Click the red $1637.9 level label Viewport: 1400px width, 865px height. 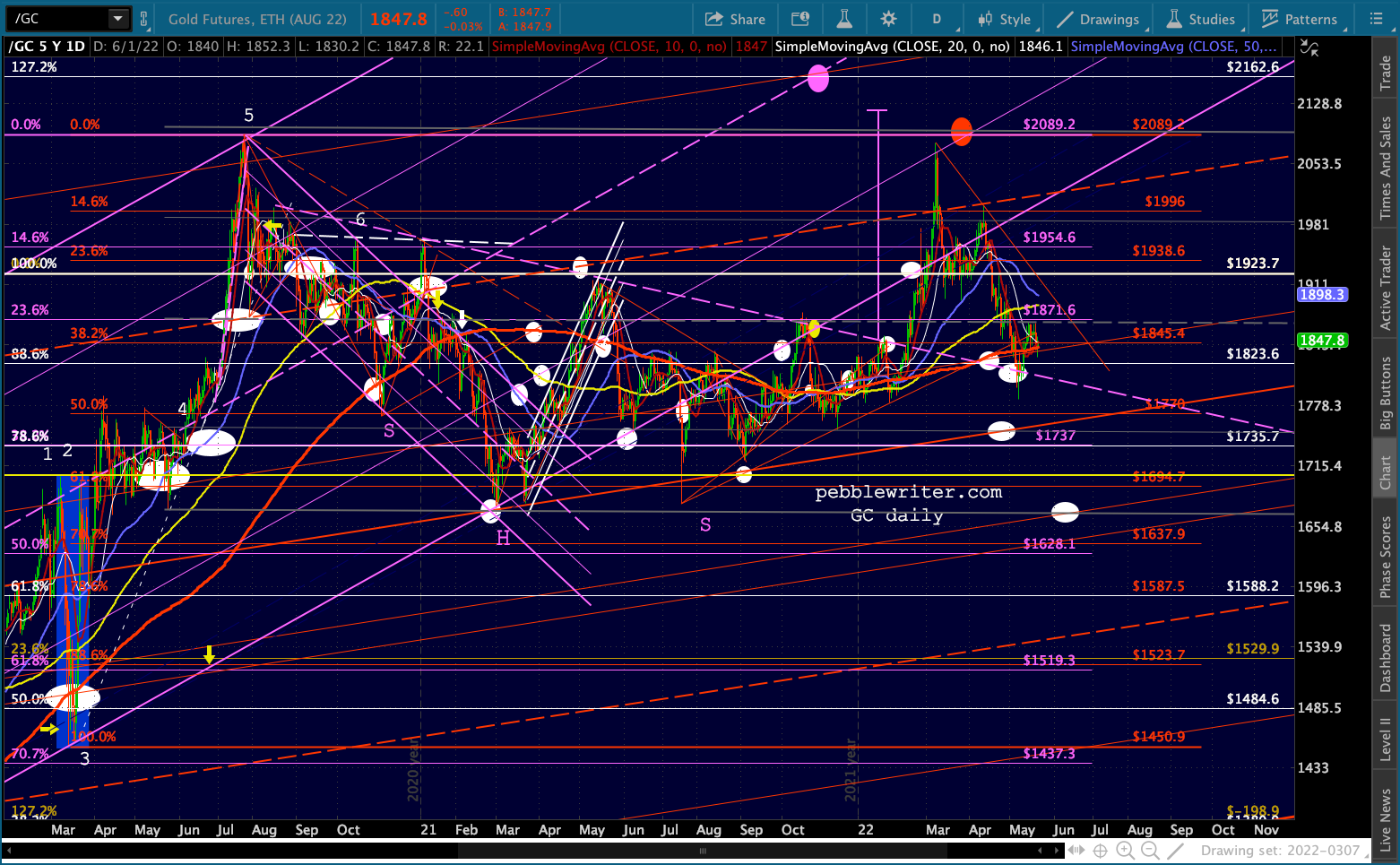click(x=1159, y=534)
